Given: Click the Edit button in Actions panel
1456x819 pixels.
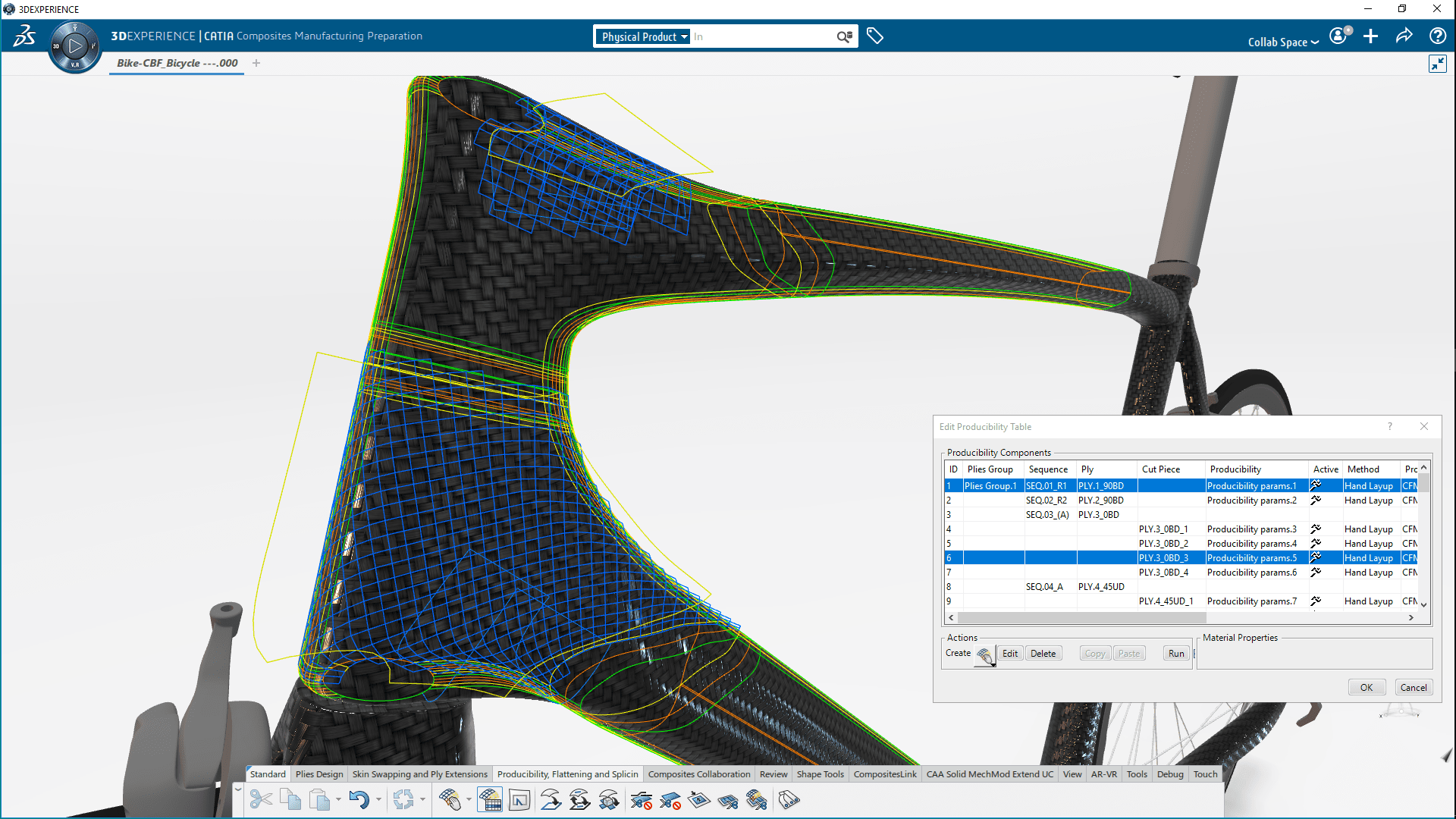Looking at the screenshot, I should click(x=1010, y=653).
